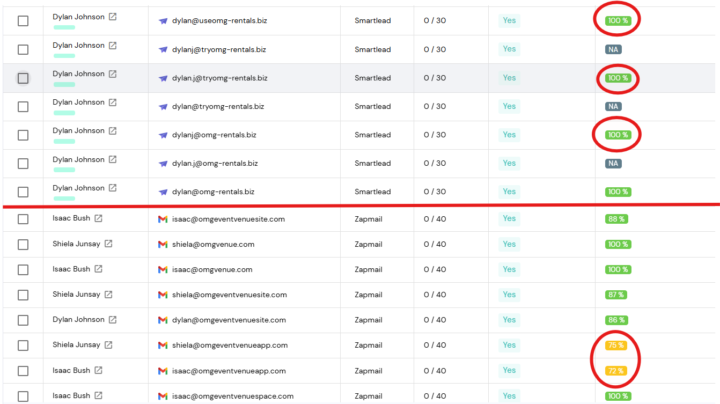Check the box for isaac@omgeventvenuesite.com
Screen dimensions: 720x404
pyautogui.click(x=23, y=219)
